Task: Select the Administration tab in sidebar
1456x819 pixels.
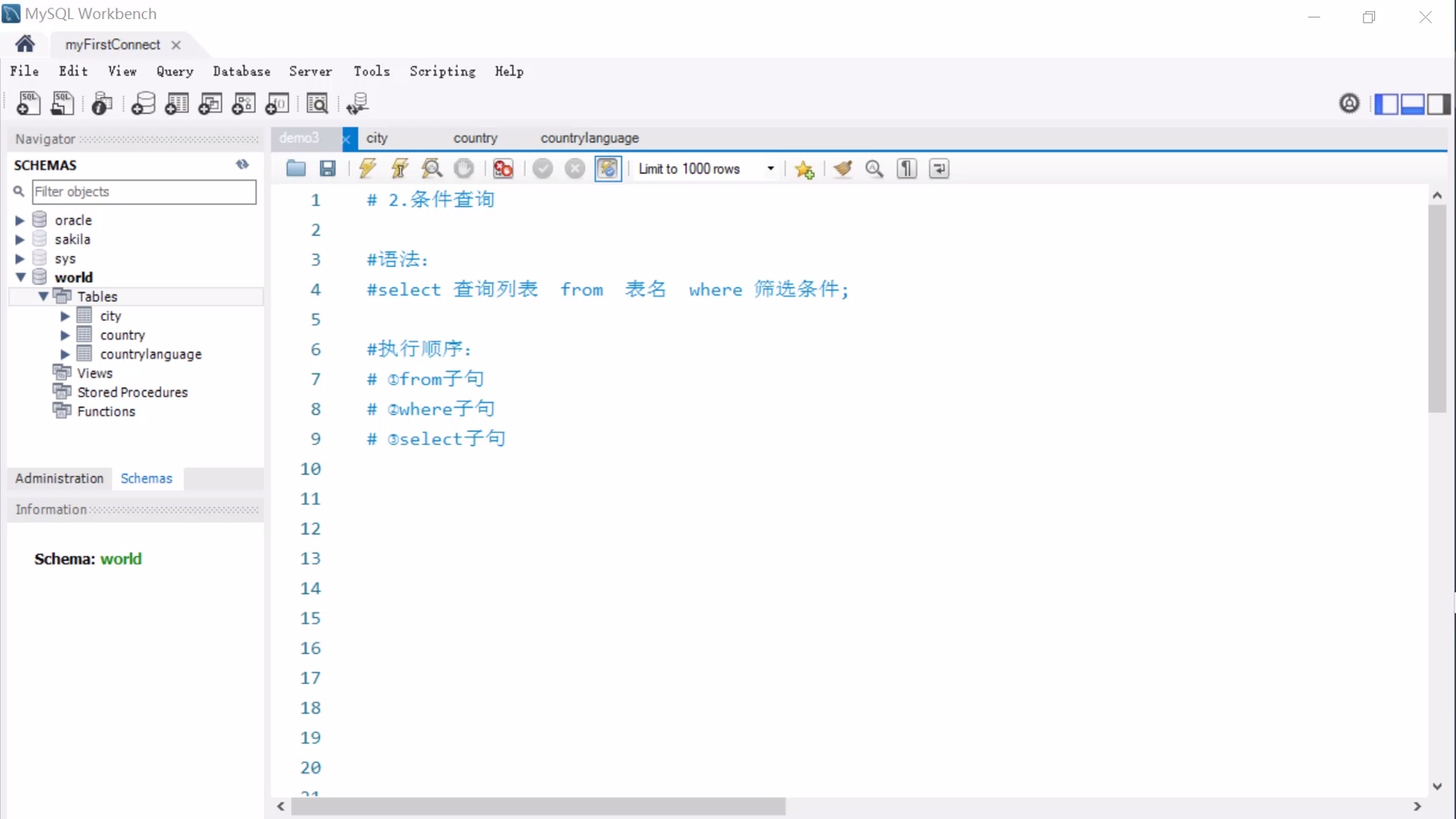Action: point(59,479)
